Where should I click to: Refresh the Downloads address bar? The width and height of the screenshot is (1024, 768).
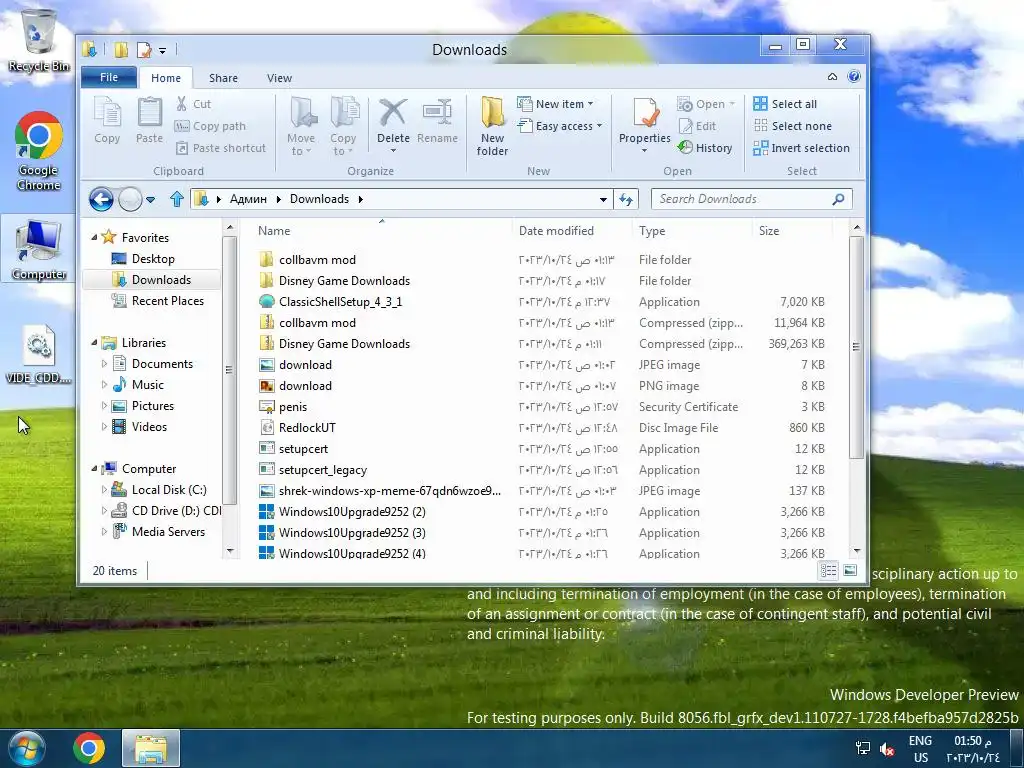click(626, 199)
